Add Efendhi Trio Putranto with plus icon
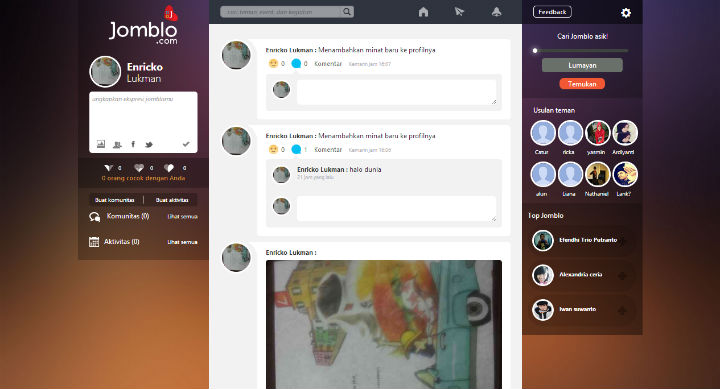This screenshot has height=389, width=720. click(623, 241)
